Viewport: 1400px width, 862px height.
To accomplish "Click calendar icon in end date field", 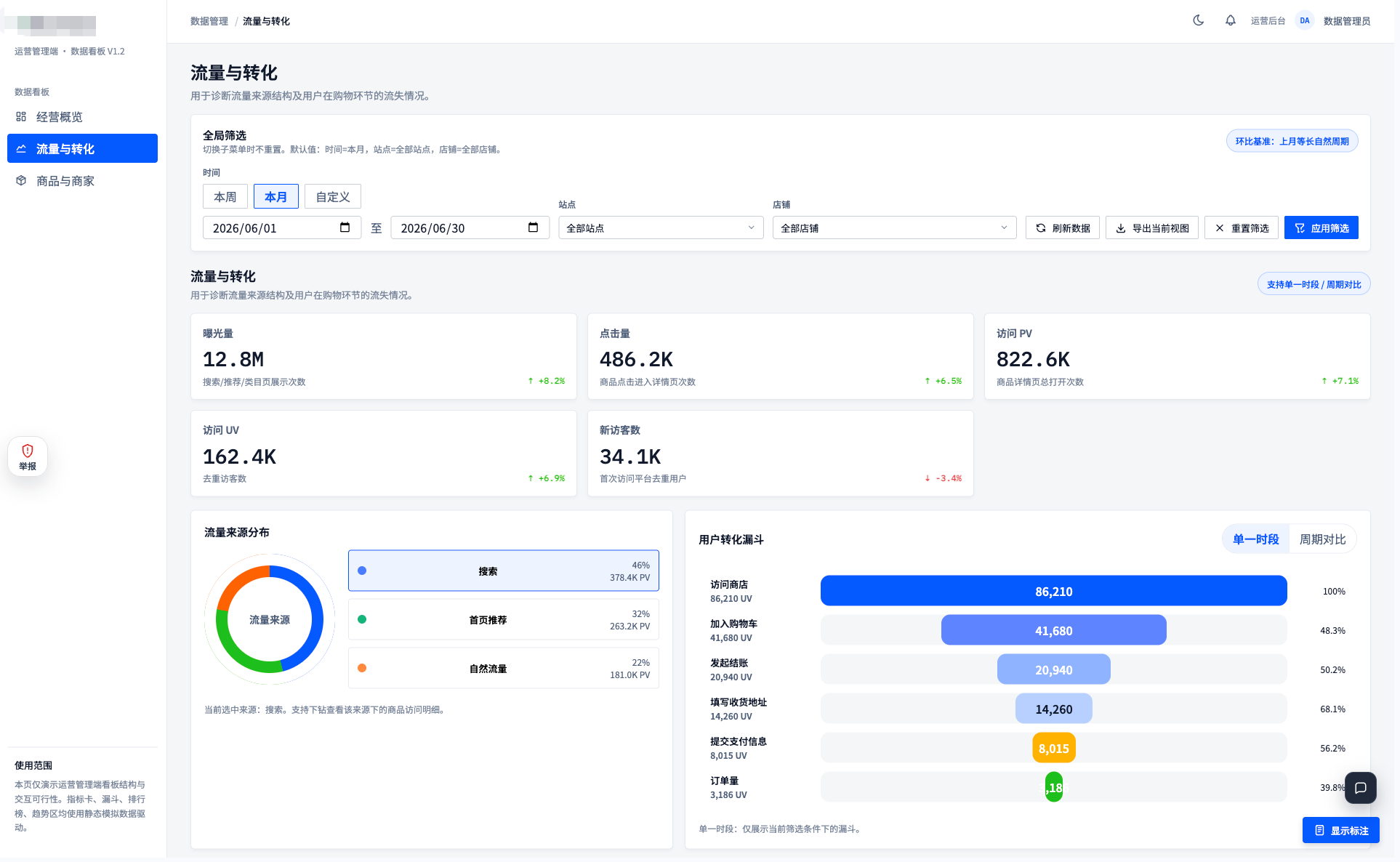I will (533, 227).
